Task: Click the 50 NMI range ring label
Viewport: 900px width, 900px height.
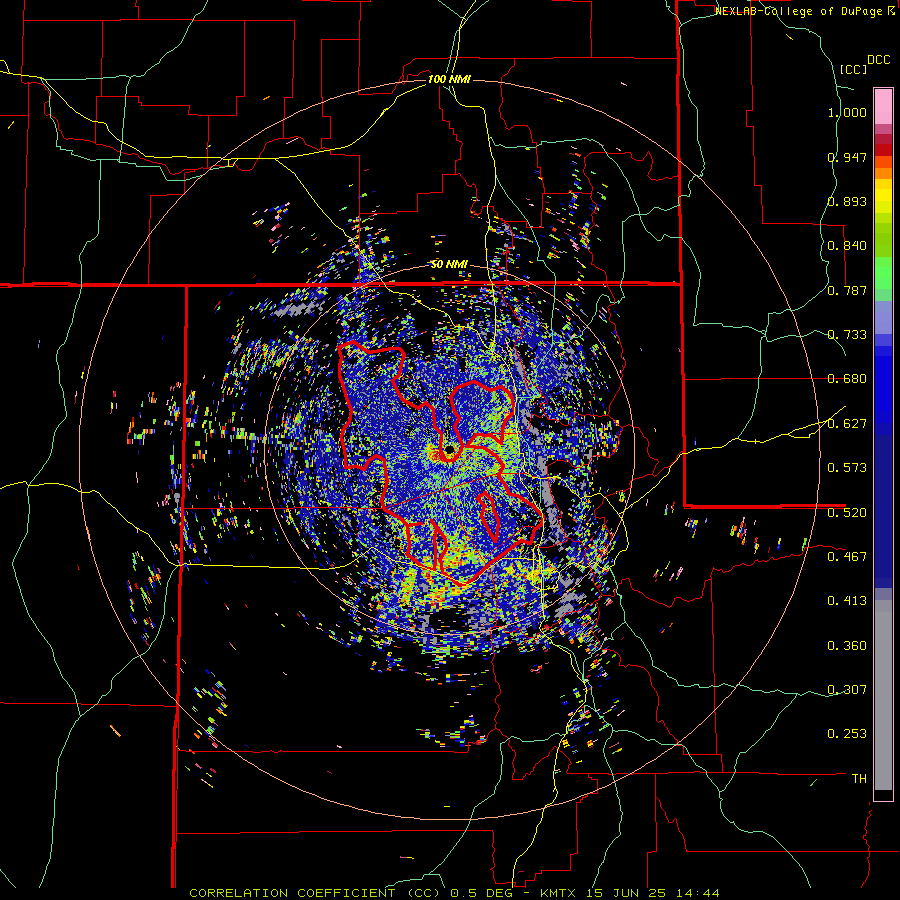Action: click(449, 264)
